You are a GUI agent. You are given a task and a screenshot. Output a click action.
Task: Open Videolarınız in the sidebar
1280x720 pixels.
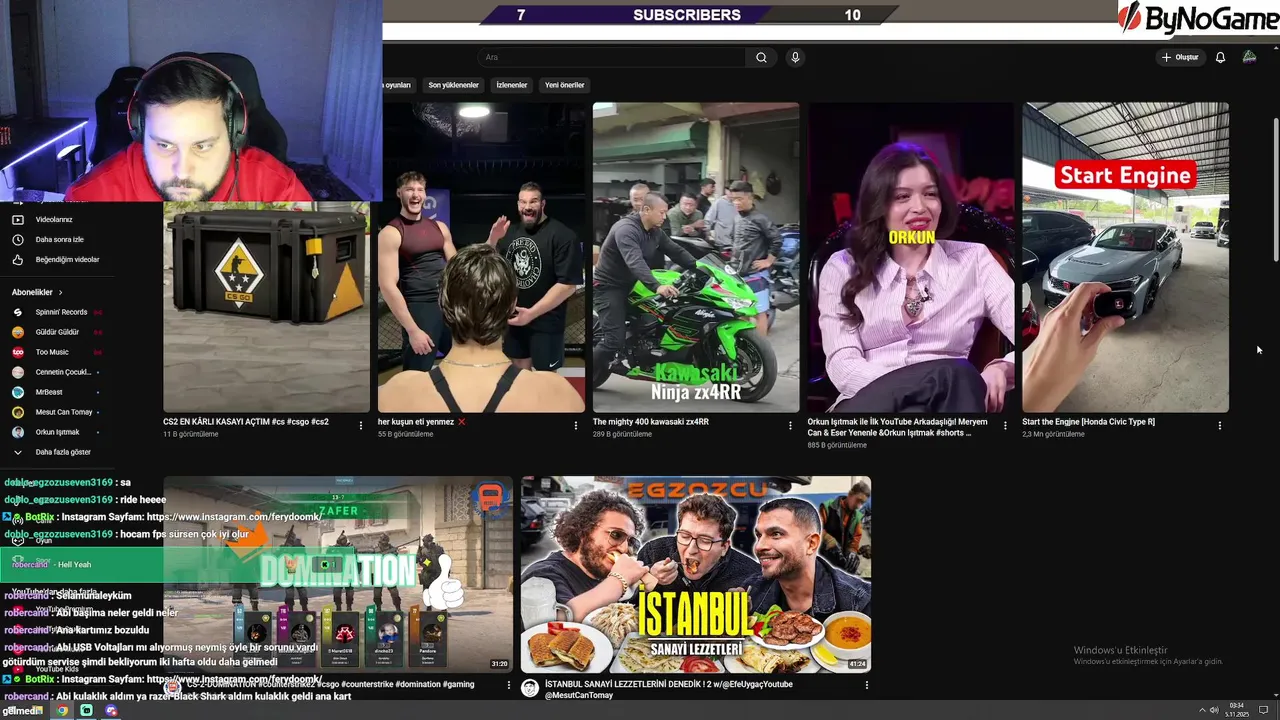pyautogui.click(x=54, y=219)
